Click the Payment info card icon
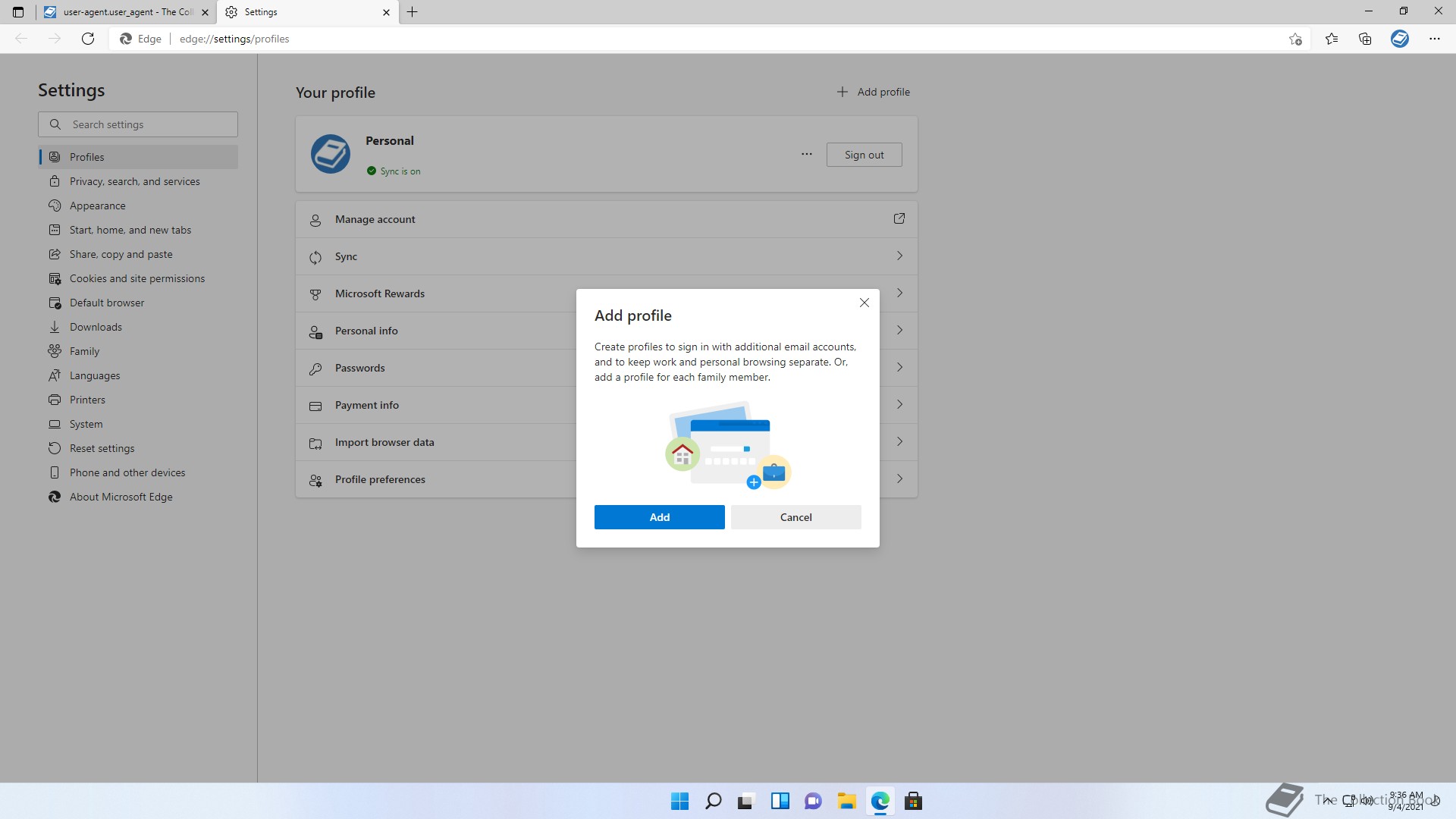 pyautogui.click(x=315, y=406)
